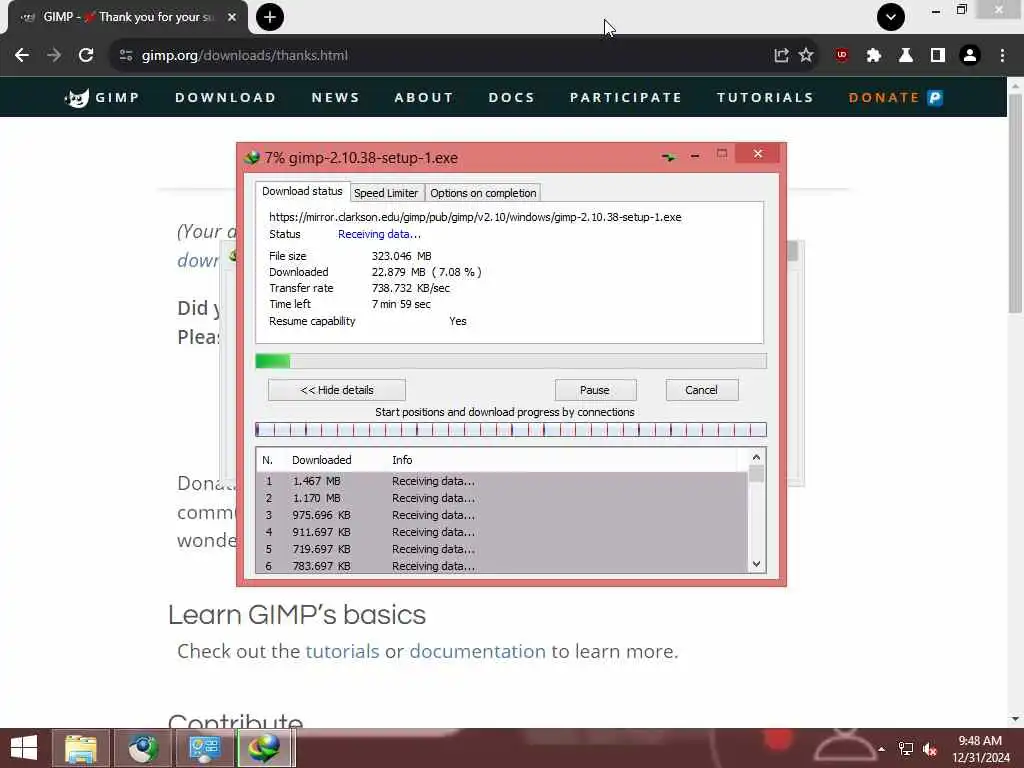Click the Info column header
Screen dimensions: 1024x768
click(x=402, y=460)
